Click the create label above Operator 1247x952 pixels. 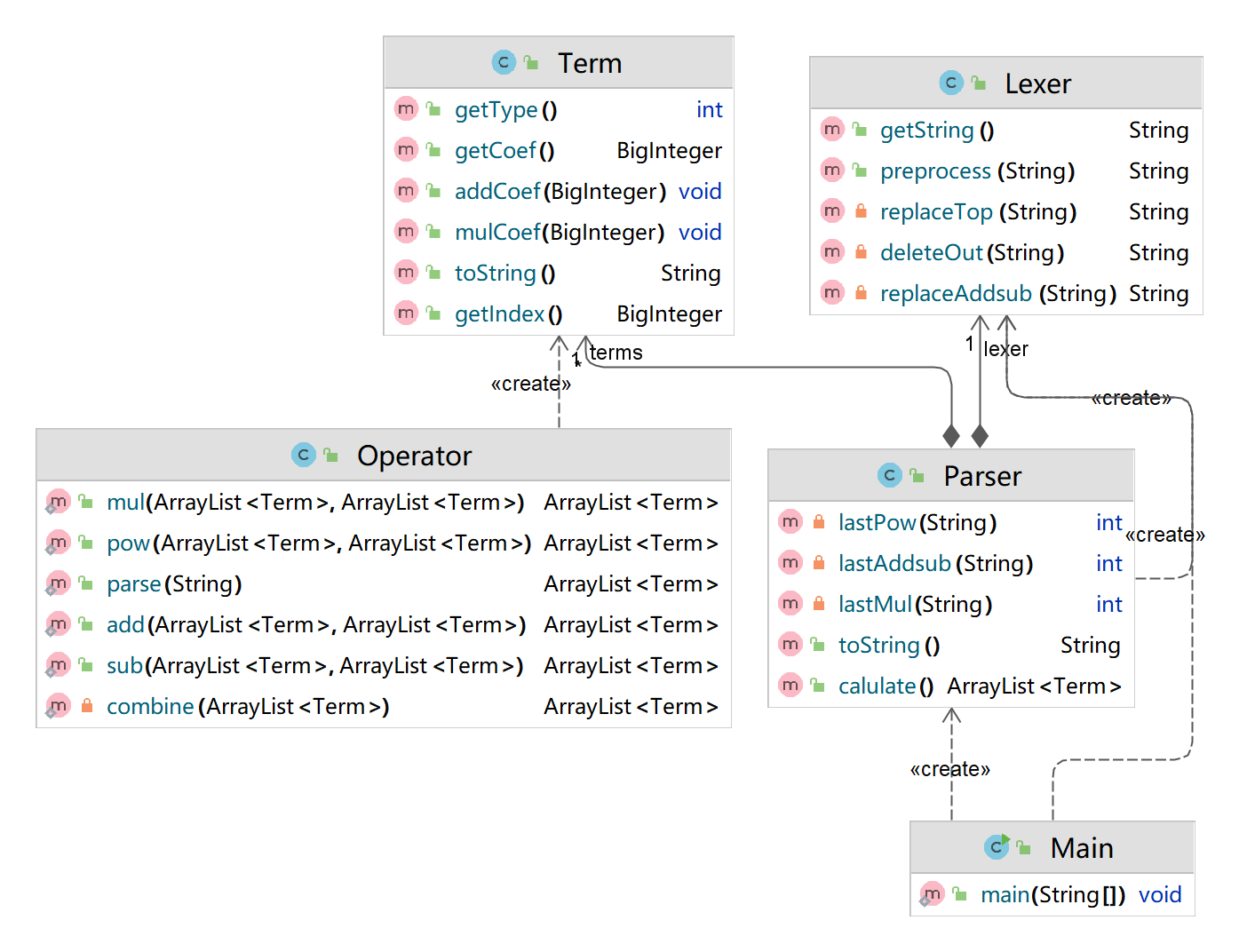point(531,384)
